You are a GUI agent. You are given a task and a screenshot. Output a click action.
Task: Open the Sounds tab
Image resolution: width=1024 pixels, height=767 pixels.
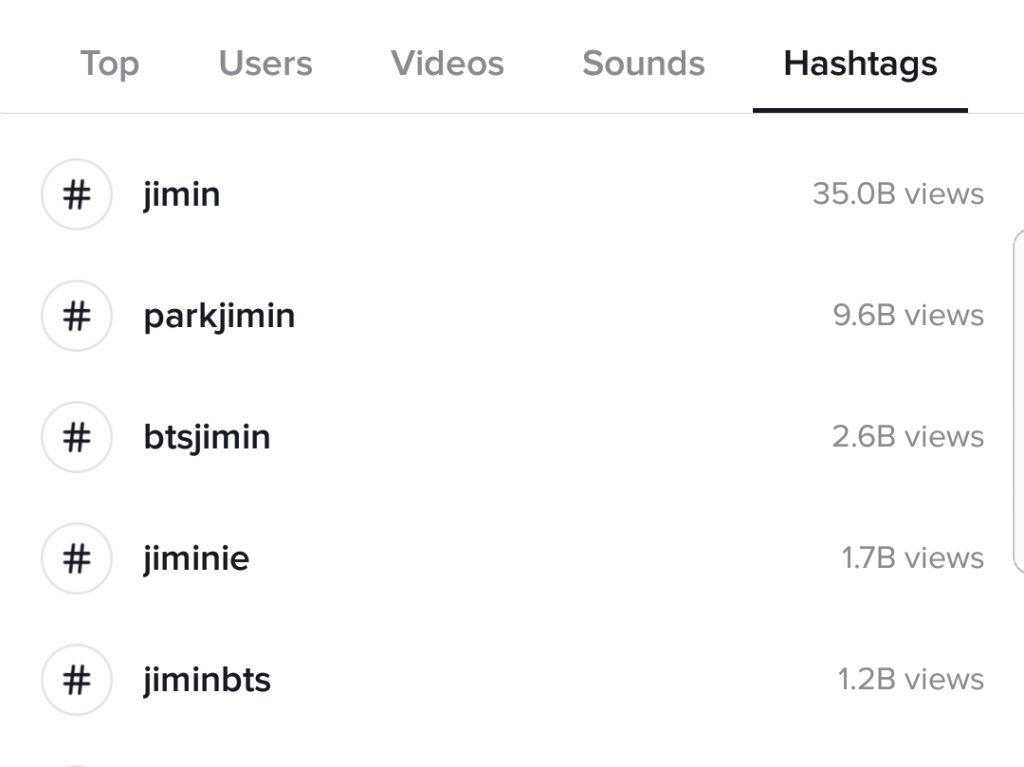643,64
